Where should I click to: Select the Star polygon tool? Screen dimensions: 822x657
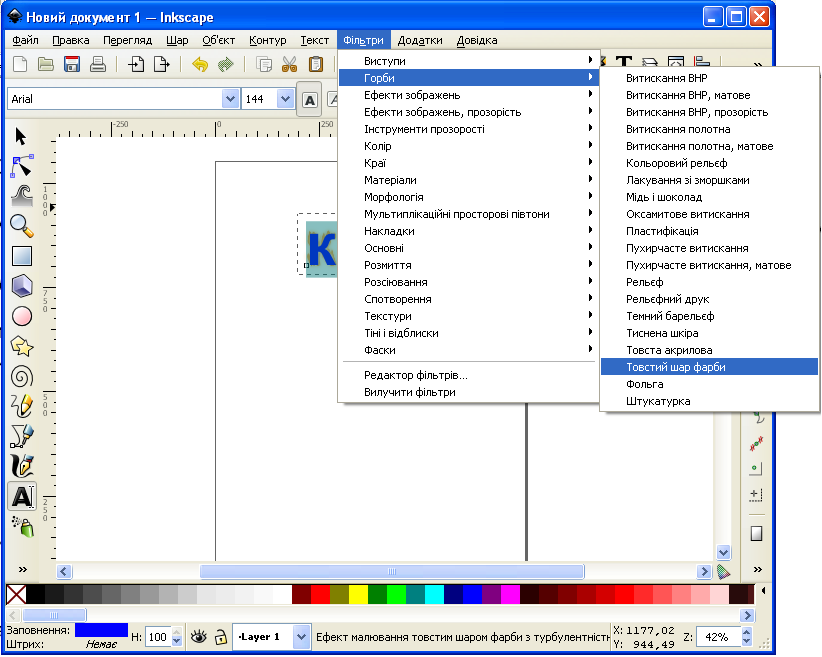click(21, 346)
